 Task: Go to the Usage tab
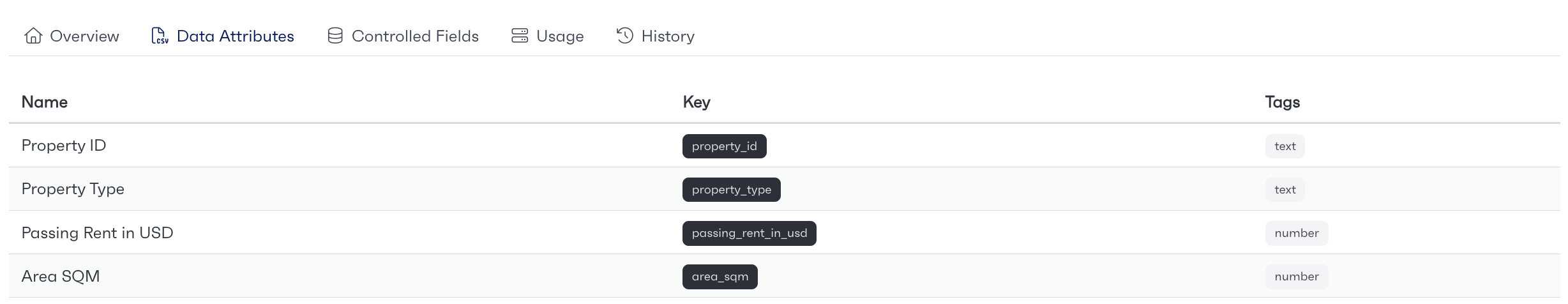[548, 36]
